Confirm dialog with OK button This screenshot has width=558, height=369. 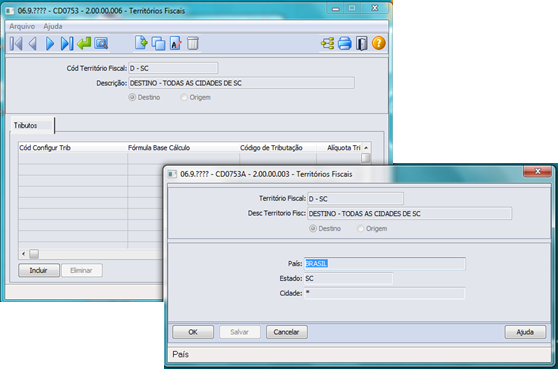[x=193, y=332]
